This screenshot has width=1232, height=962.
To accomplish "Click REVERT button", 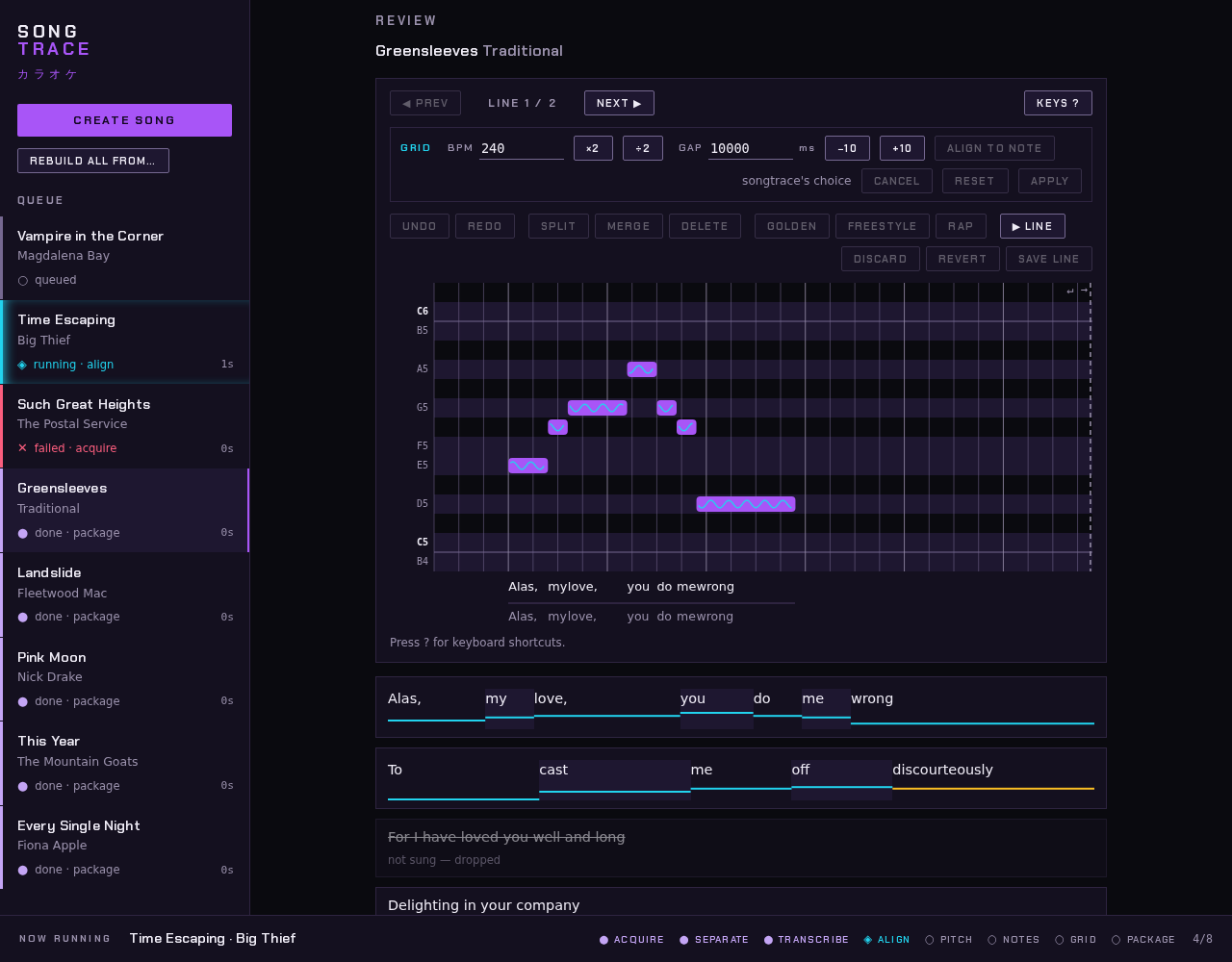I will click(x=962, y=259).
